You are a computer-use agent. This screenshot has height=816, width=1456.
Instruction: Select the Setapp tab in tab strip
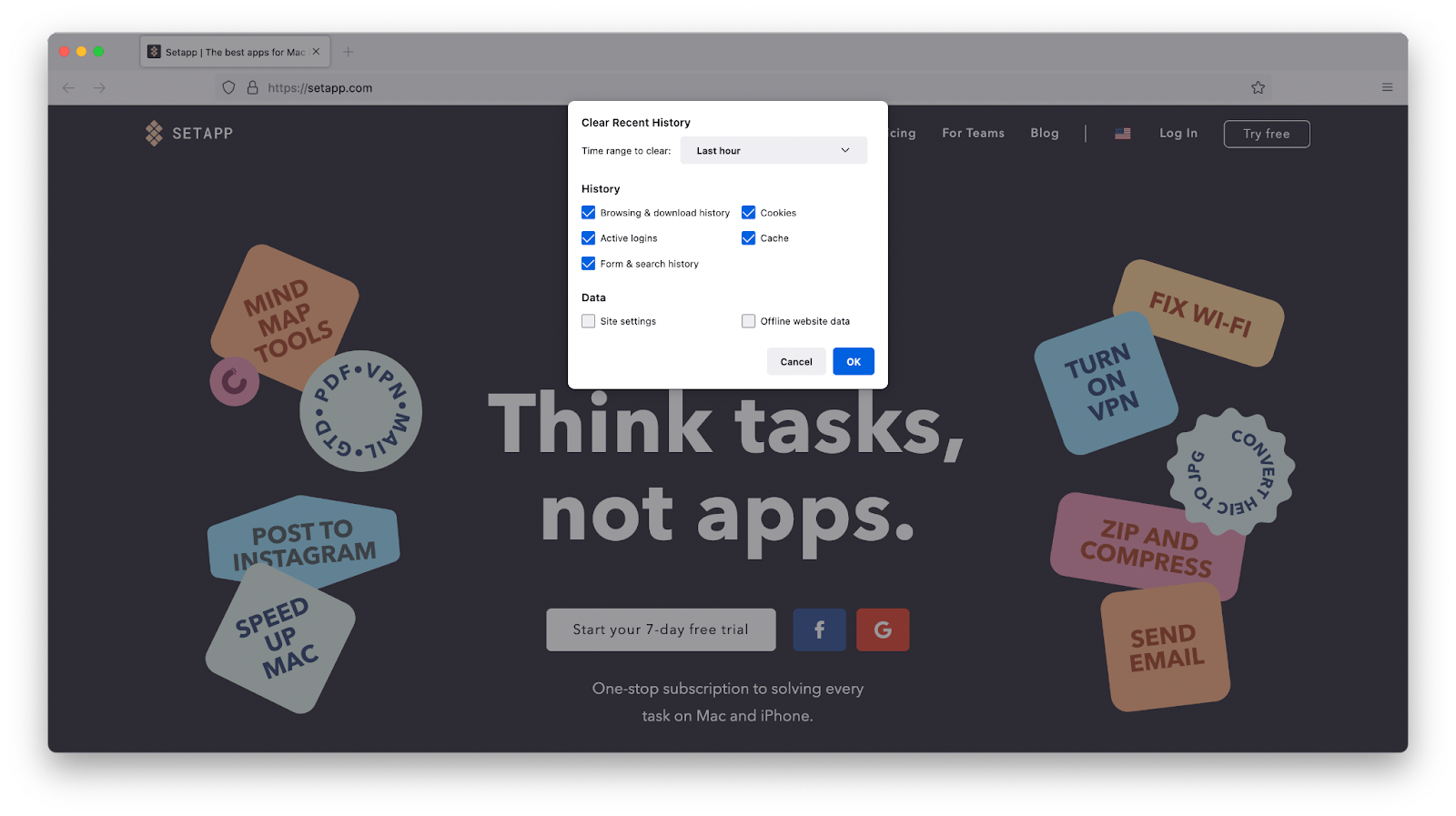[x=235, y=52]
